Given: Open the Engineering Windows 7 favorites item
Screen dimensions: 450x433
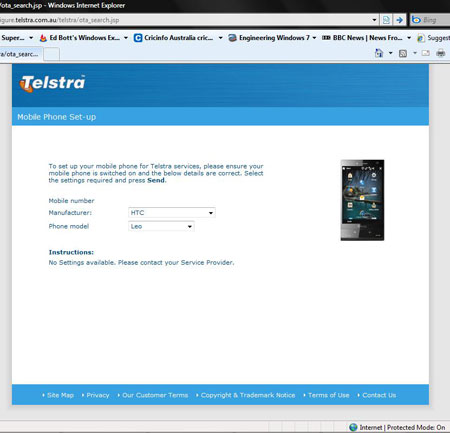Looking at the screenshot, I should pos(269,38).
